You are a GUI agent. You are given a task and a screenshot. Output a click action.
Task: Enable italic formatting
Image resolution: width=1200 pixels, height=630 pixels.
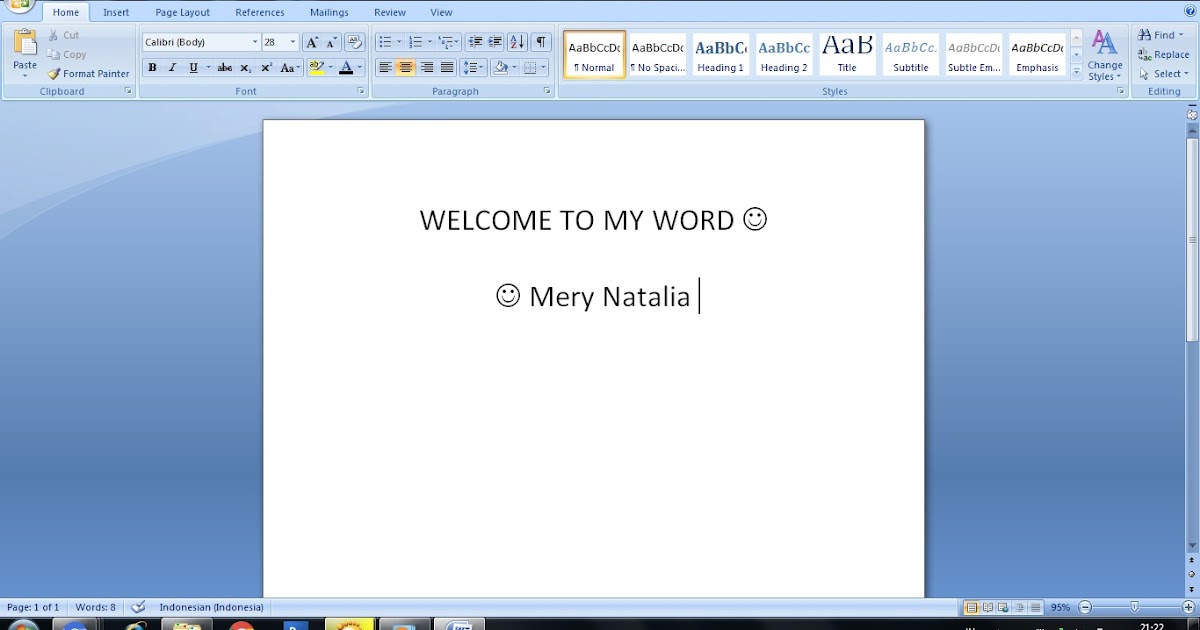pyautogui.click(x=171, y=67)
